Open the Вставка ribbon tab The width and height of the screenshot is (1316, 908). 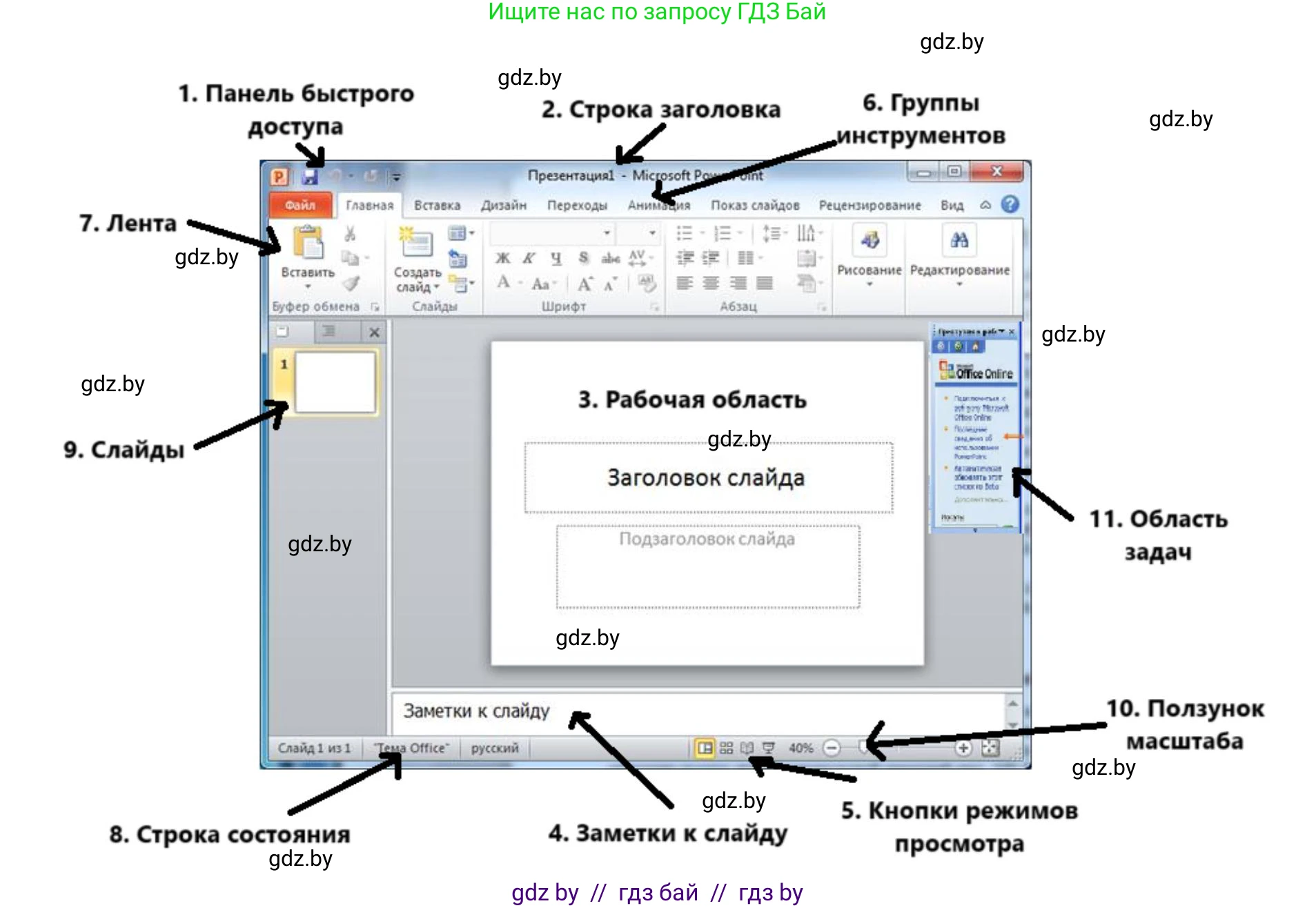coord(437,206)
